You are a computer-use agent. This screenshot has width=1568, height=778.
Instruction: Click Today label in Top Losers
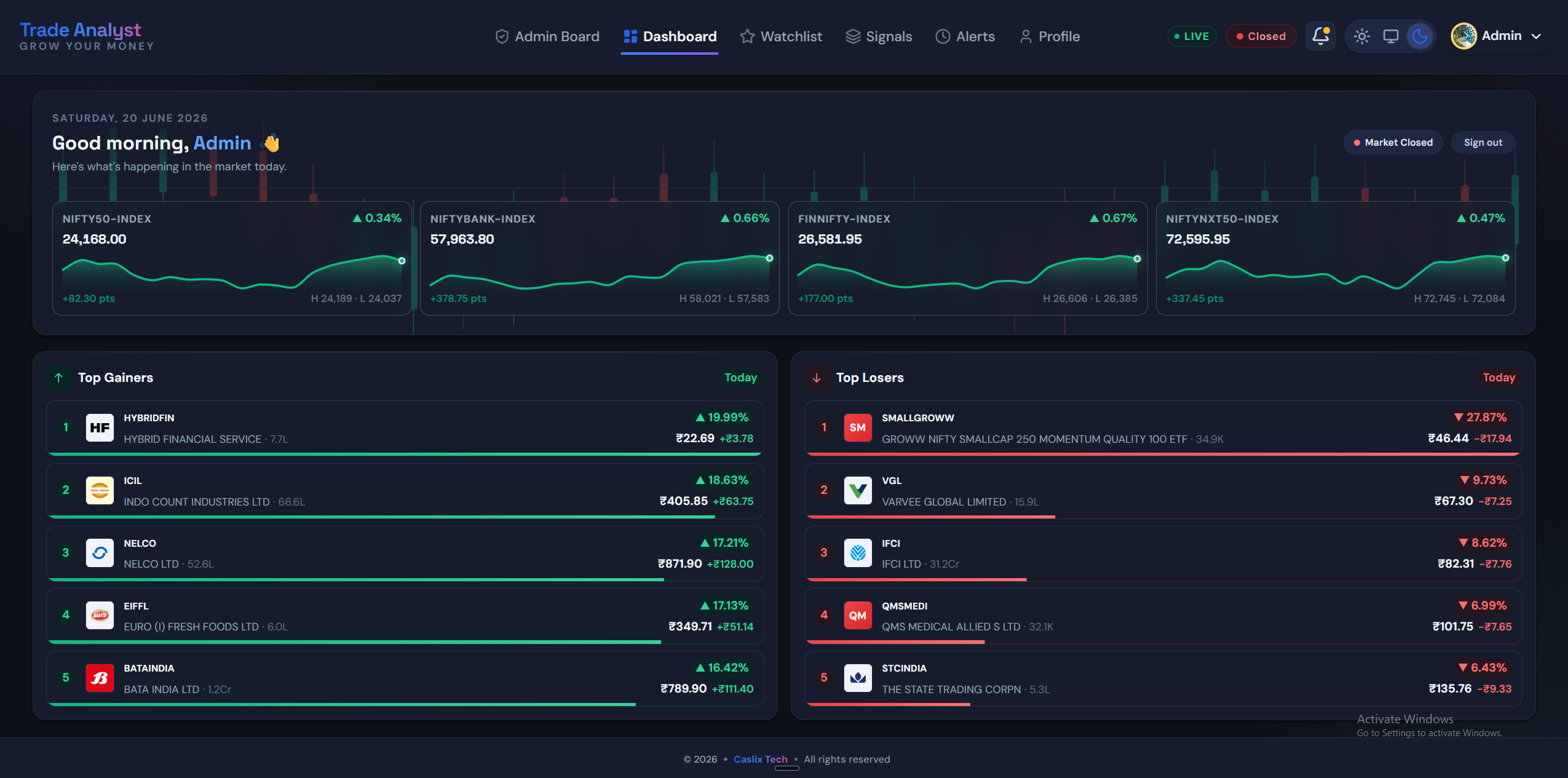point(1499,378)
